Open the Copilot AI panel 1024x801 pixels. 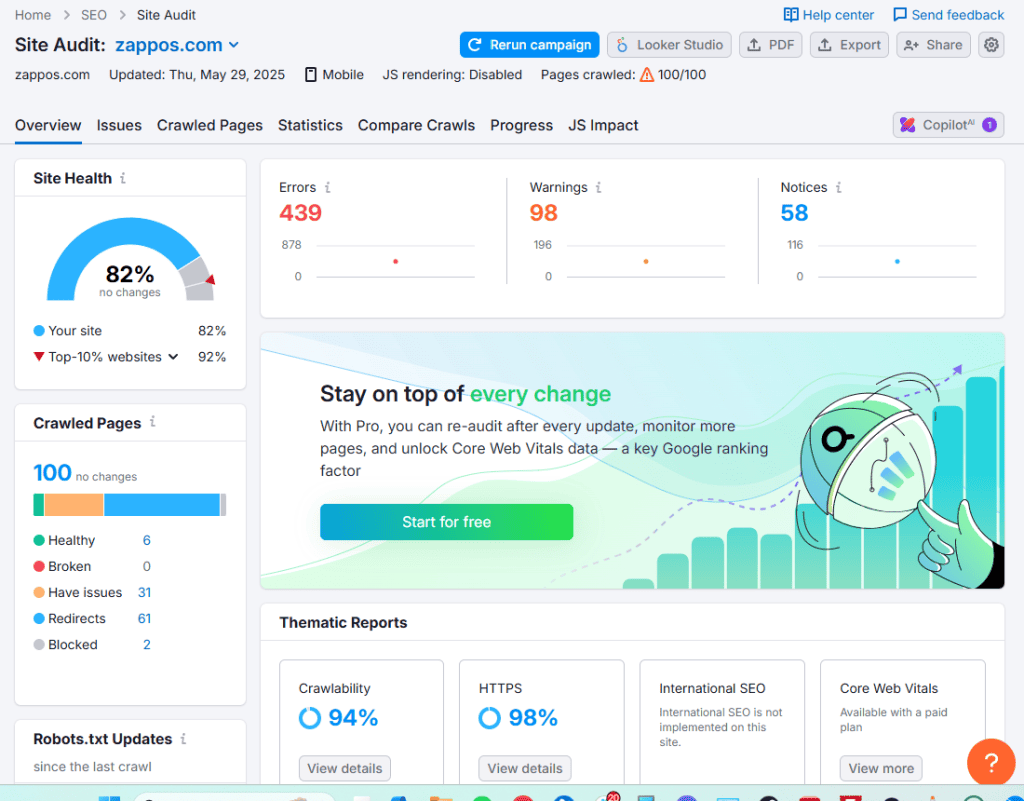pos(948,125)
